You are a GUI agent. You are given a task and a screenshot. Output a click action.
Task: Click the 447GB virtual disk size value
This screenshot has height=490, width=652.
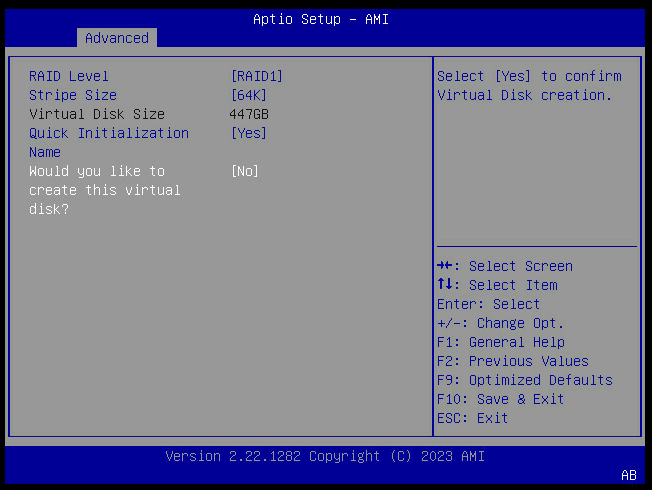click(249, 114)
